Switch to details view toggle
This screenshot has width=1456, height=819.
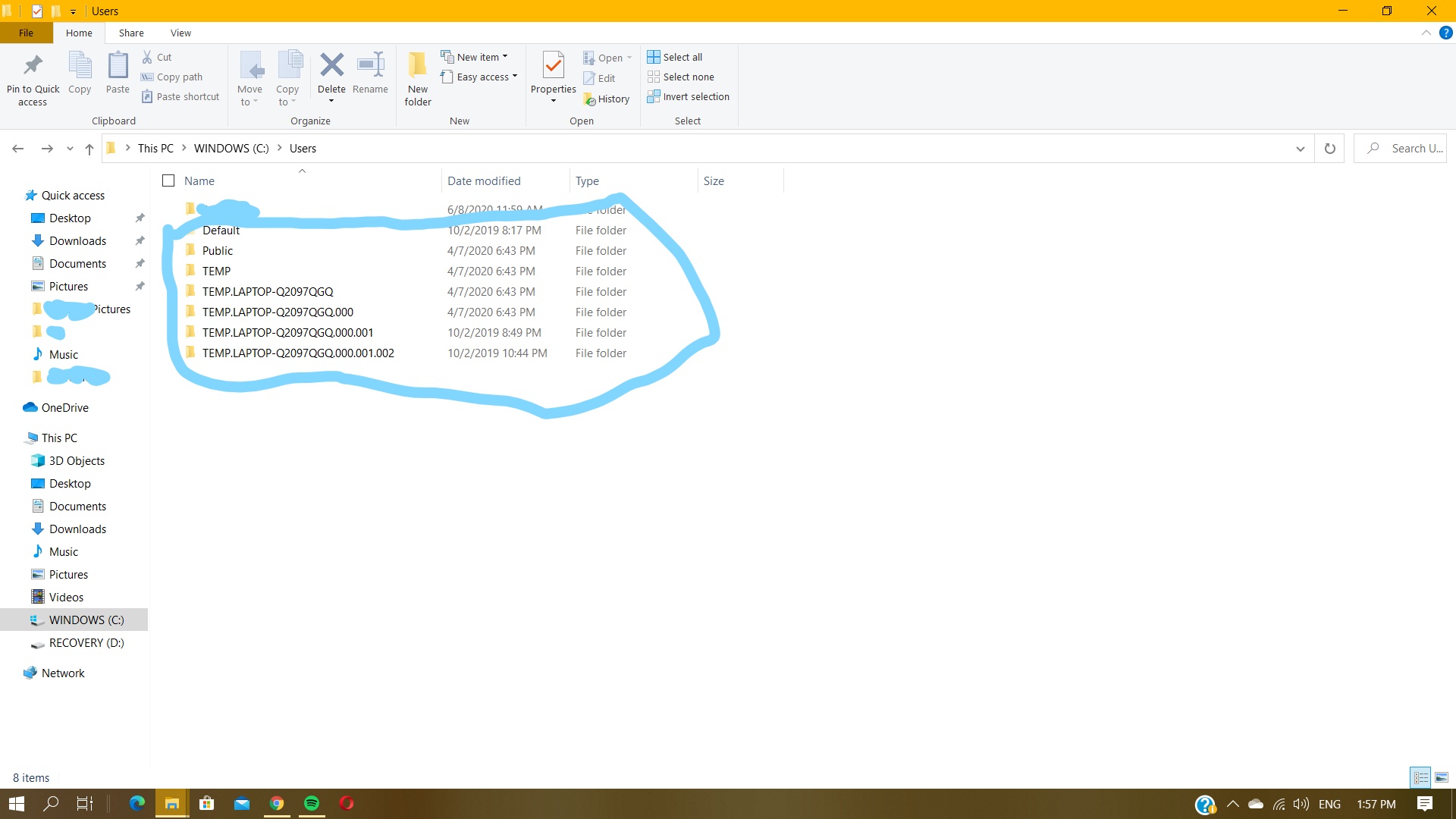[1420, 777]
